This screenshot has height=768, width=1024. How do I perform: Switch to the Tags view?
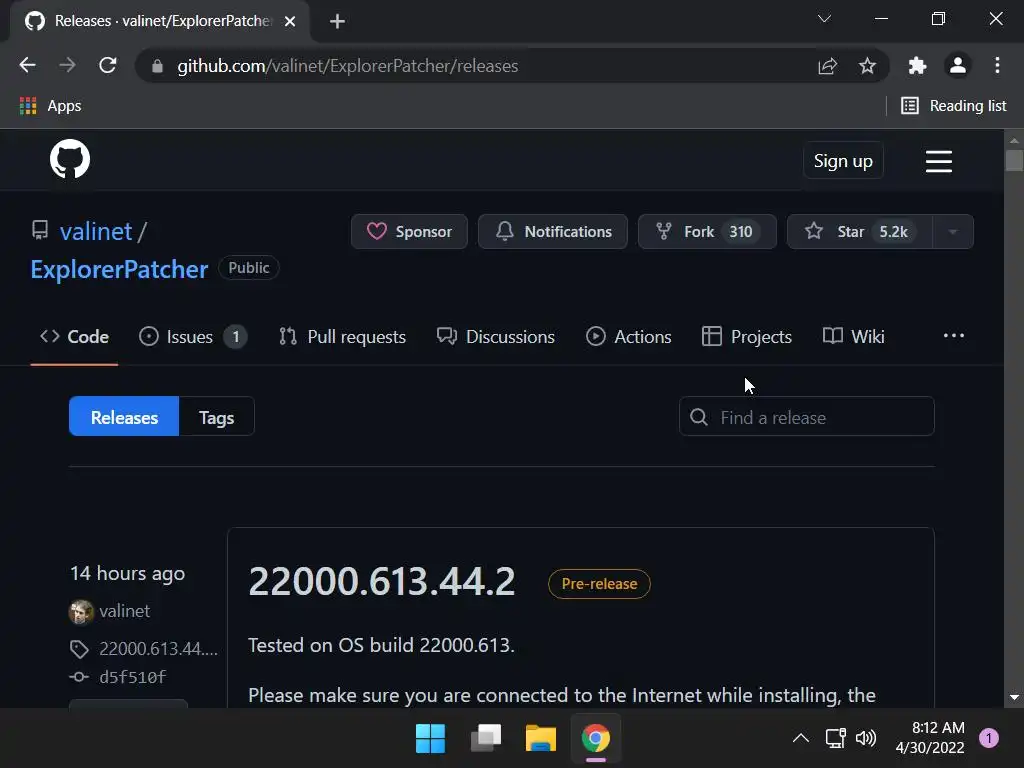[x=216, y=417]
